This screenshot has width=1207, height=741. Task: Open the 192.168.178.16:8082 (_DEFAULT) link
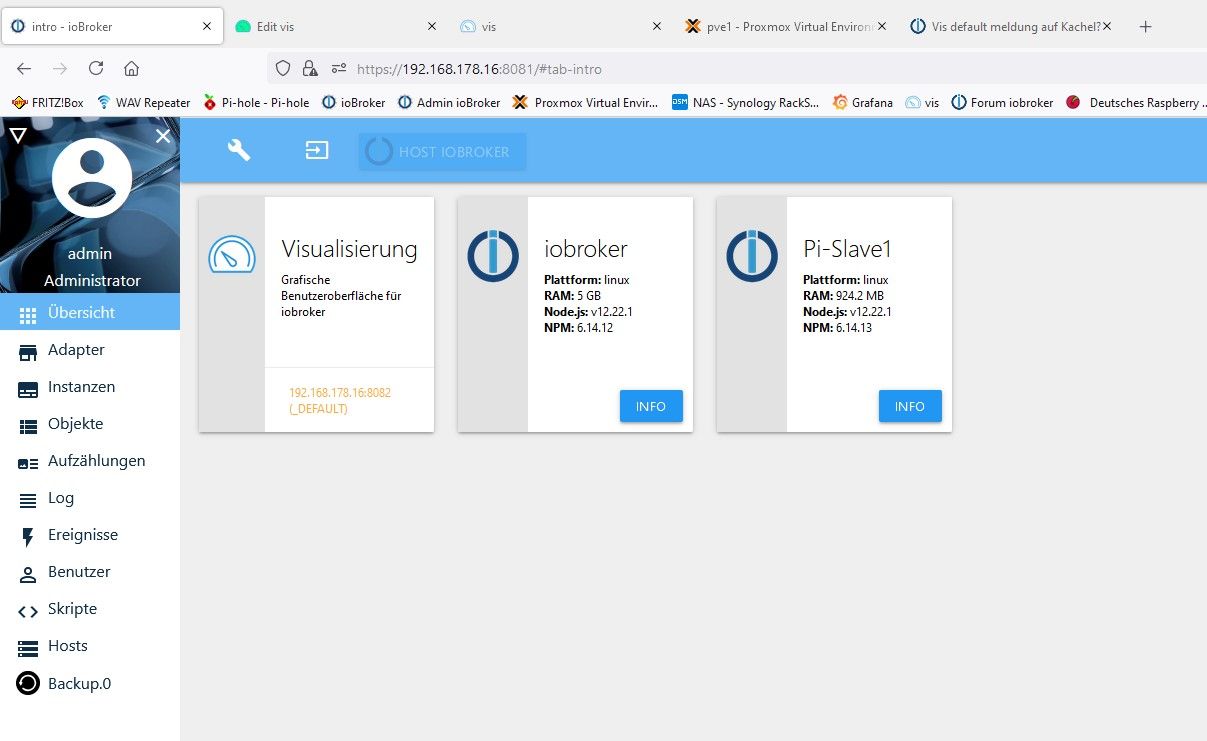(340, 401)
